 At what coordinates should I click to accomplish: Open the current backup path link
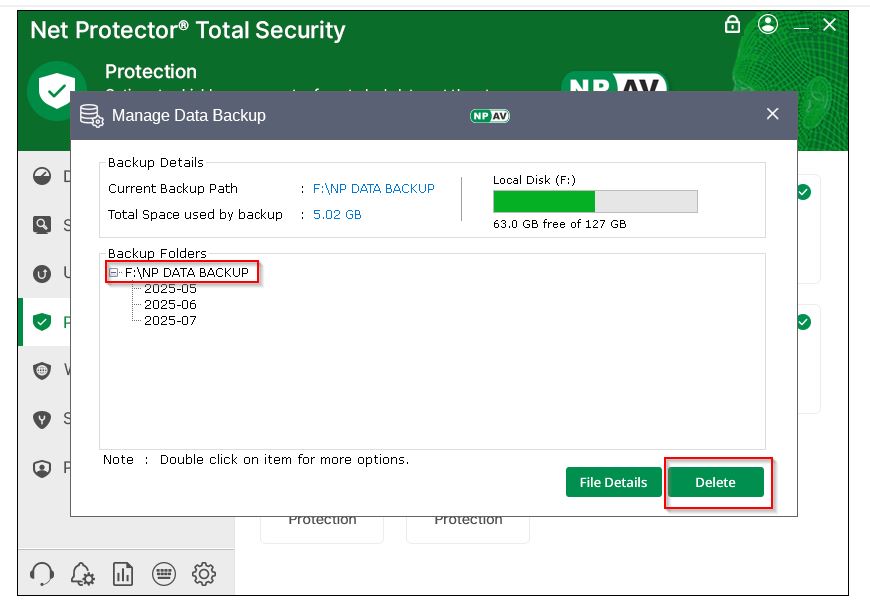(x=373, y=188)
